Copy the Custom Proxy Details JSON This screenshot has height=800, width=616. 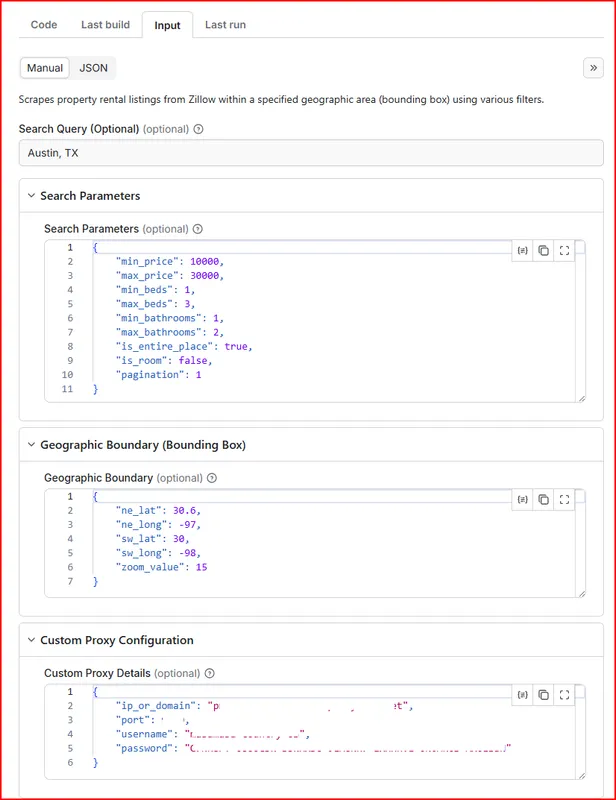coord(543,694)
